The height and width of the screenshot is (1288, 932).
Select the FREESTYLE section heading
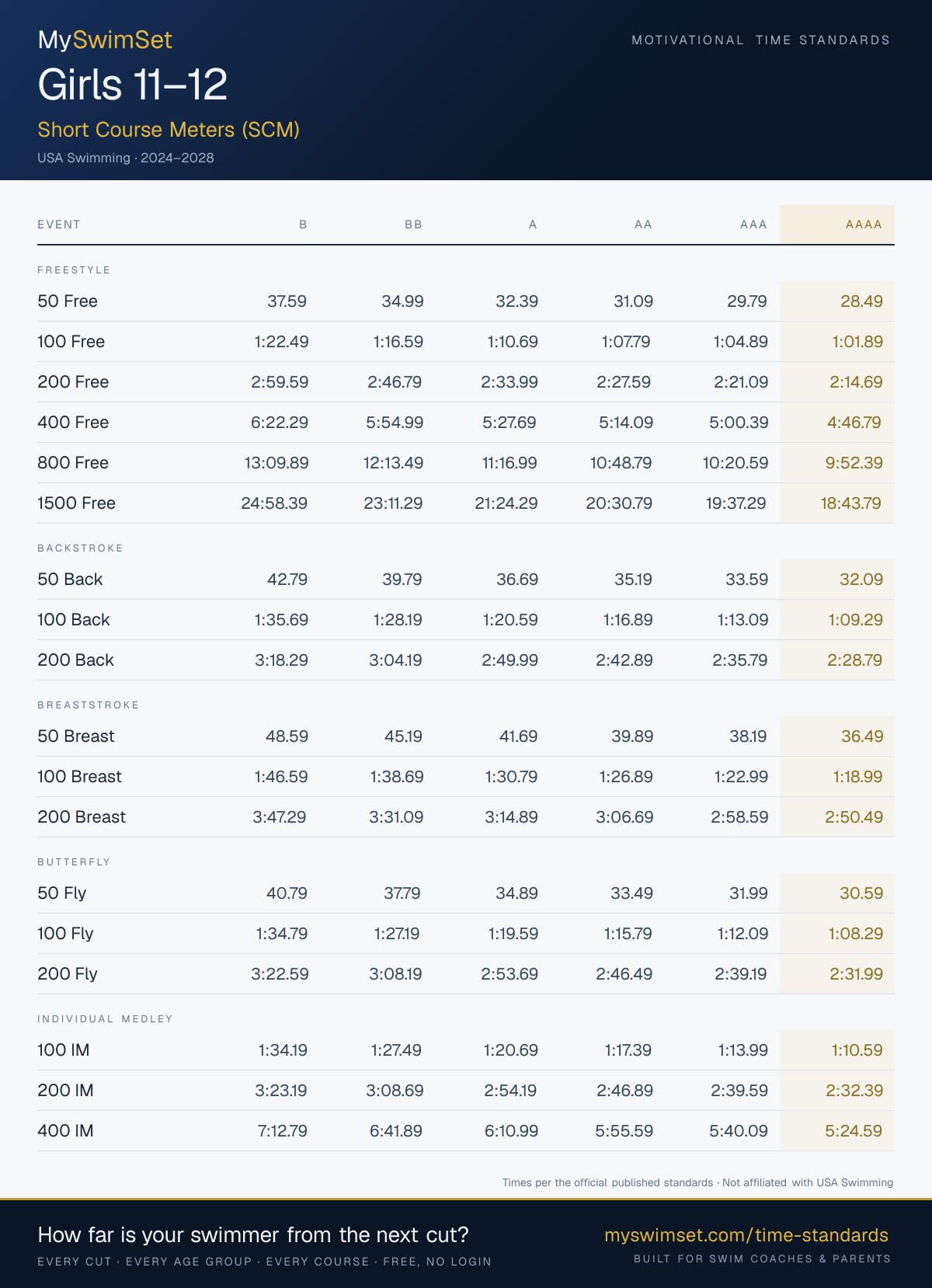pos(75,270)
